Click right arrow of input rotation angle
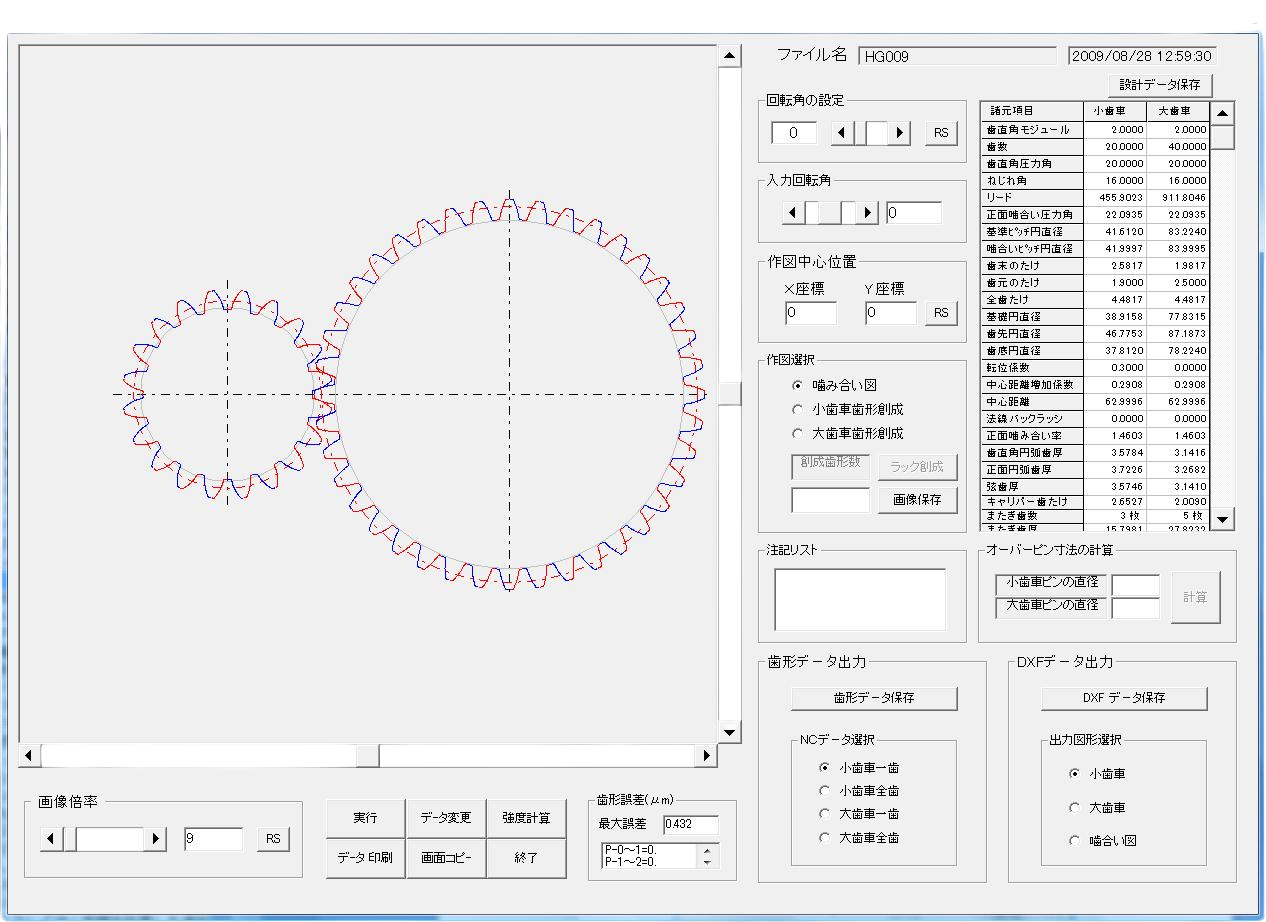1266x922 pixels. pos(868,212)
